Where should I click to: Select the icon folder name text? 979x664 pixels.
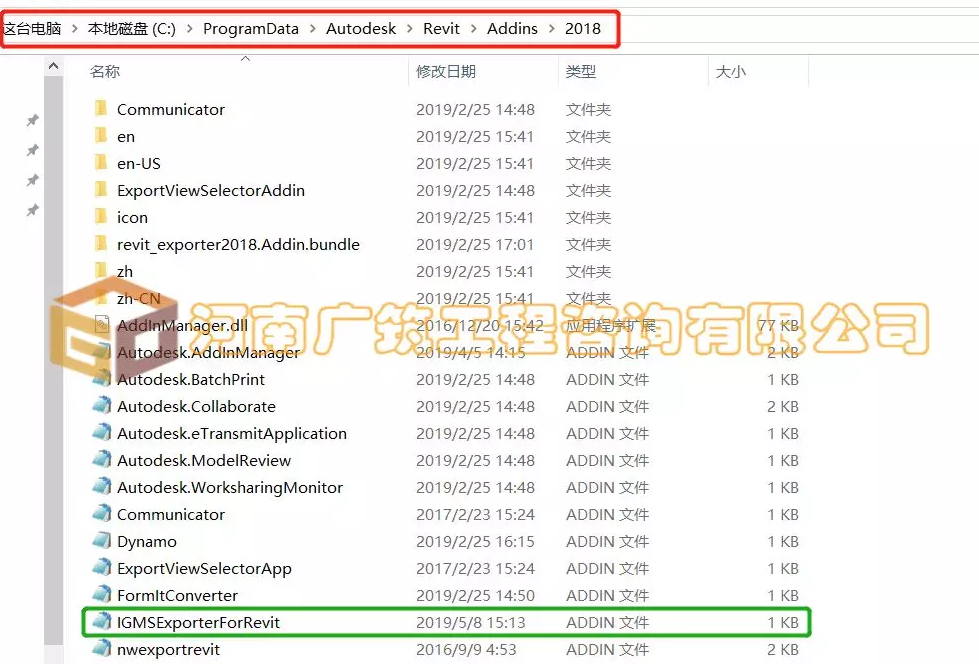pos(132,217)
